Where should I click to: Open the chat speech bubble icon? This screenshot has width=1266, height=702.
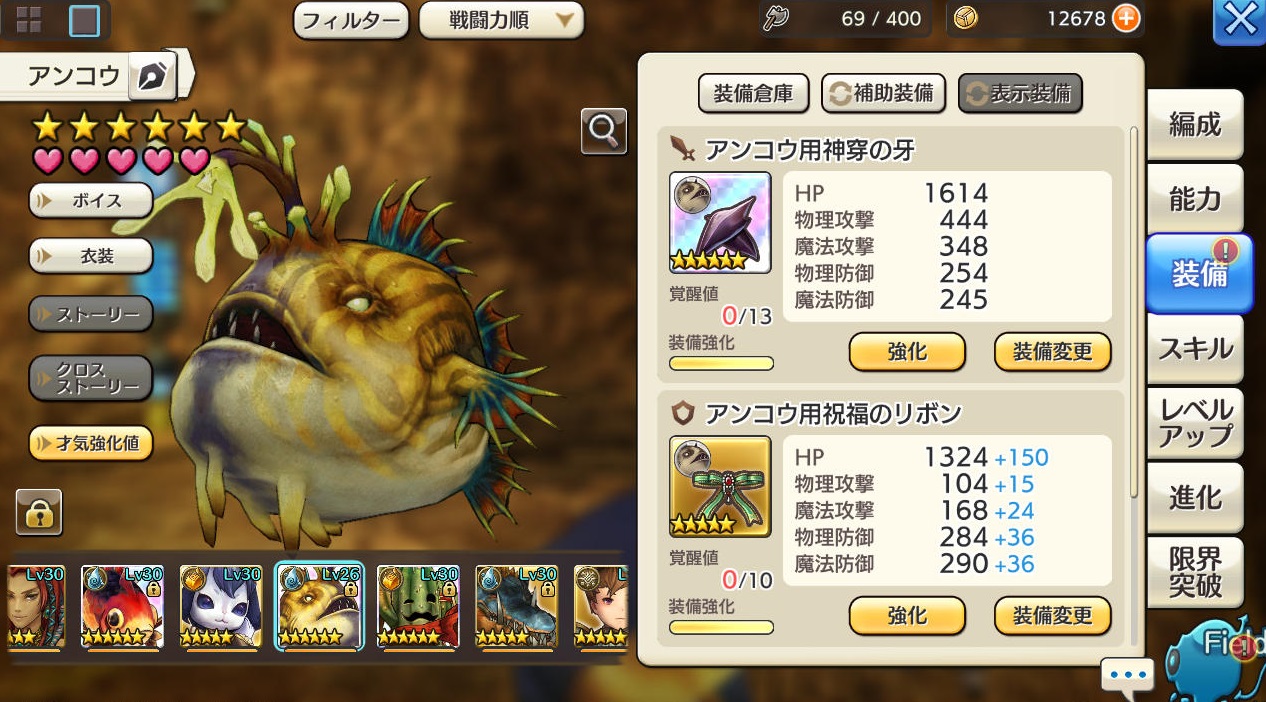(x=1128, y=675)
